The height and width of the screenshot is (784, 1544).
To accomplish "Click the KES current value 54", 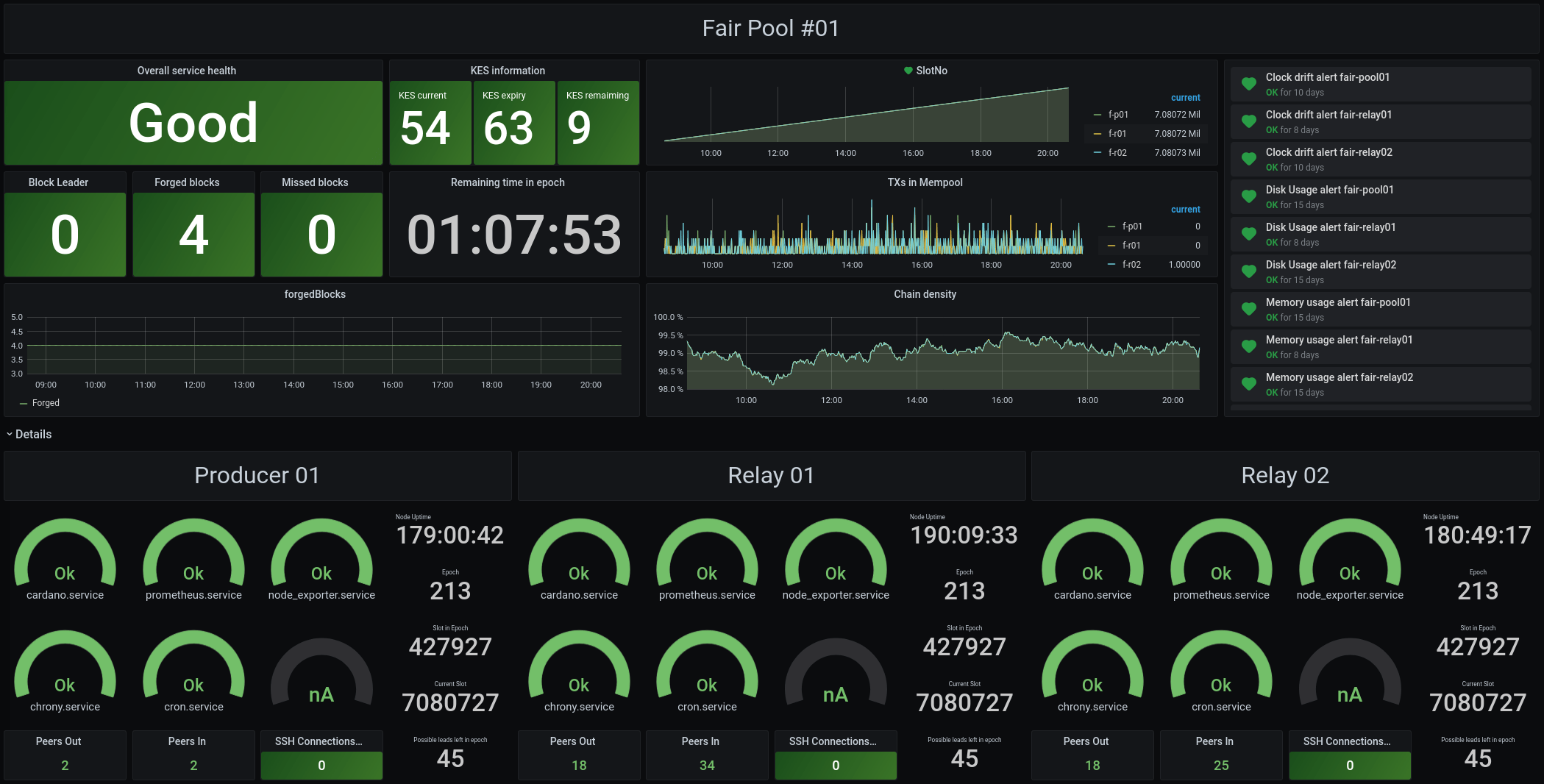I will click(425, 128).
